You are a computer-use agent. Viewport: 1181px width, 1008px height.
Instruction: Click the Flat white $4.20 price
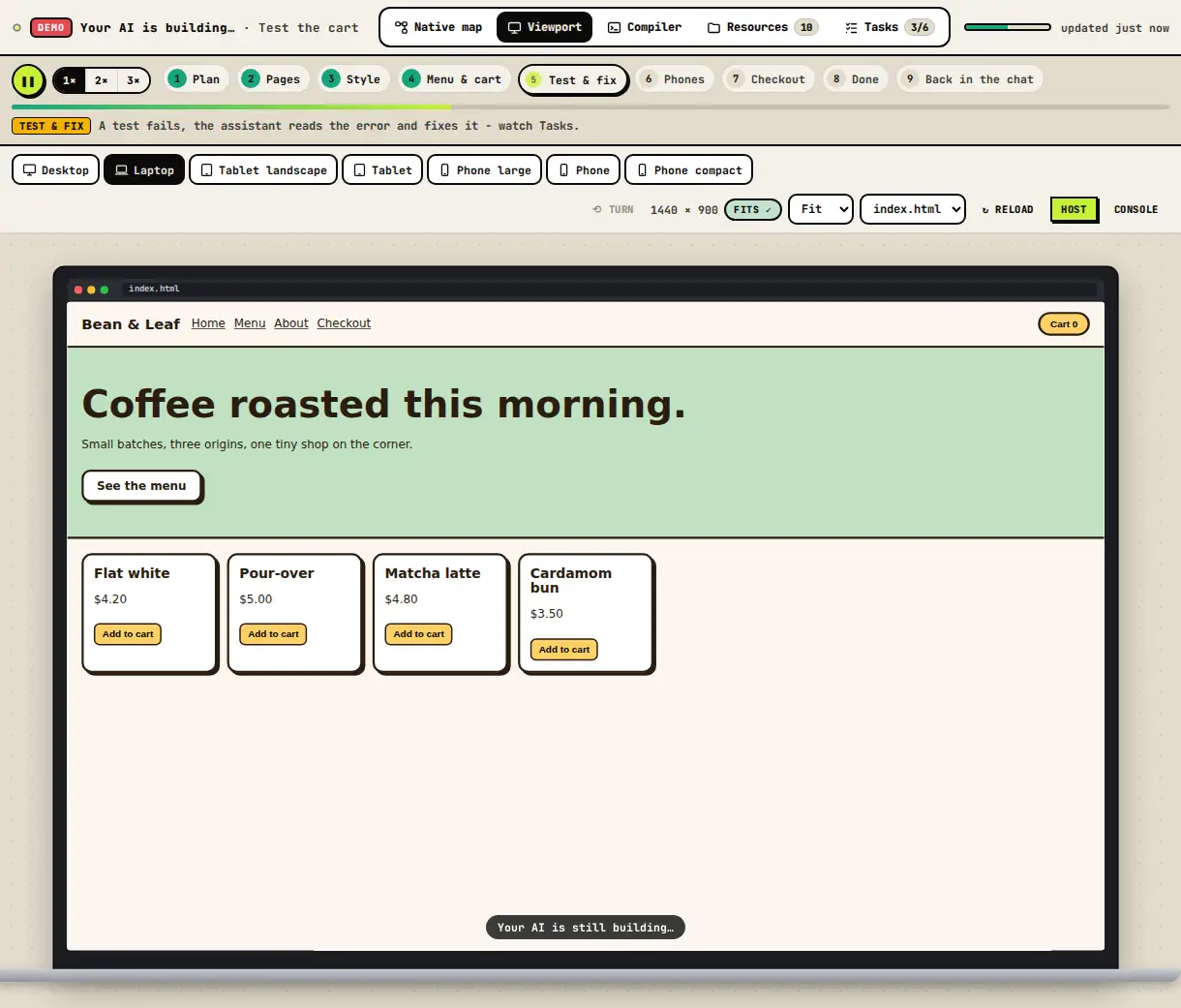tap(110, 599)
